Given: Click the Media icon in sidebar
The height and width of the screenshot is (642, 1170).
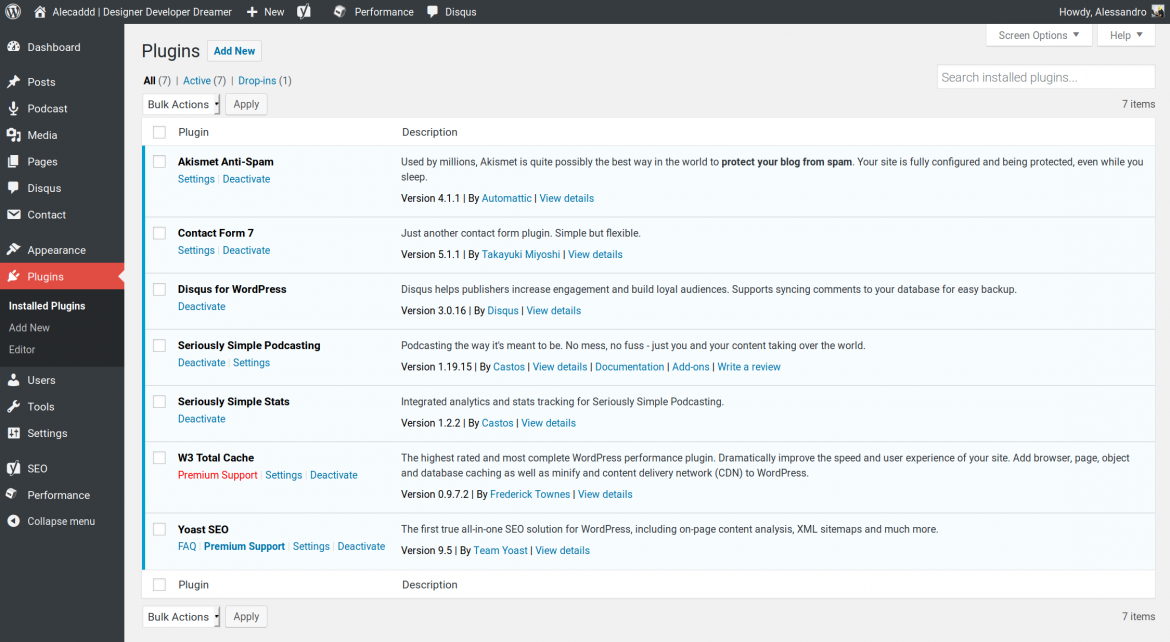Looking at the screenshot, I should [x=13, y=135].
